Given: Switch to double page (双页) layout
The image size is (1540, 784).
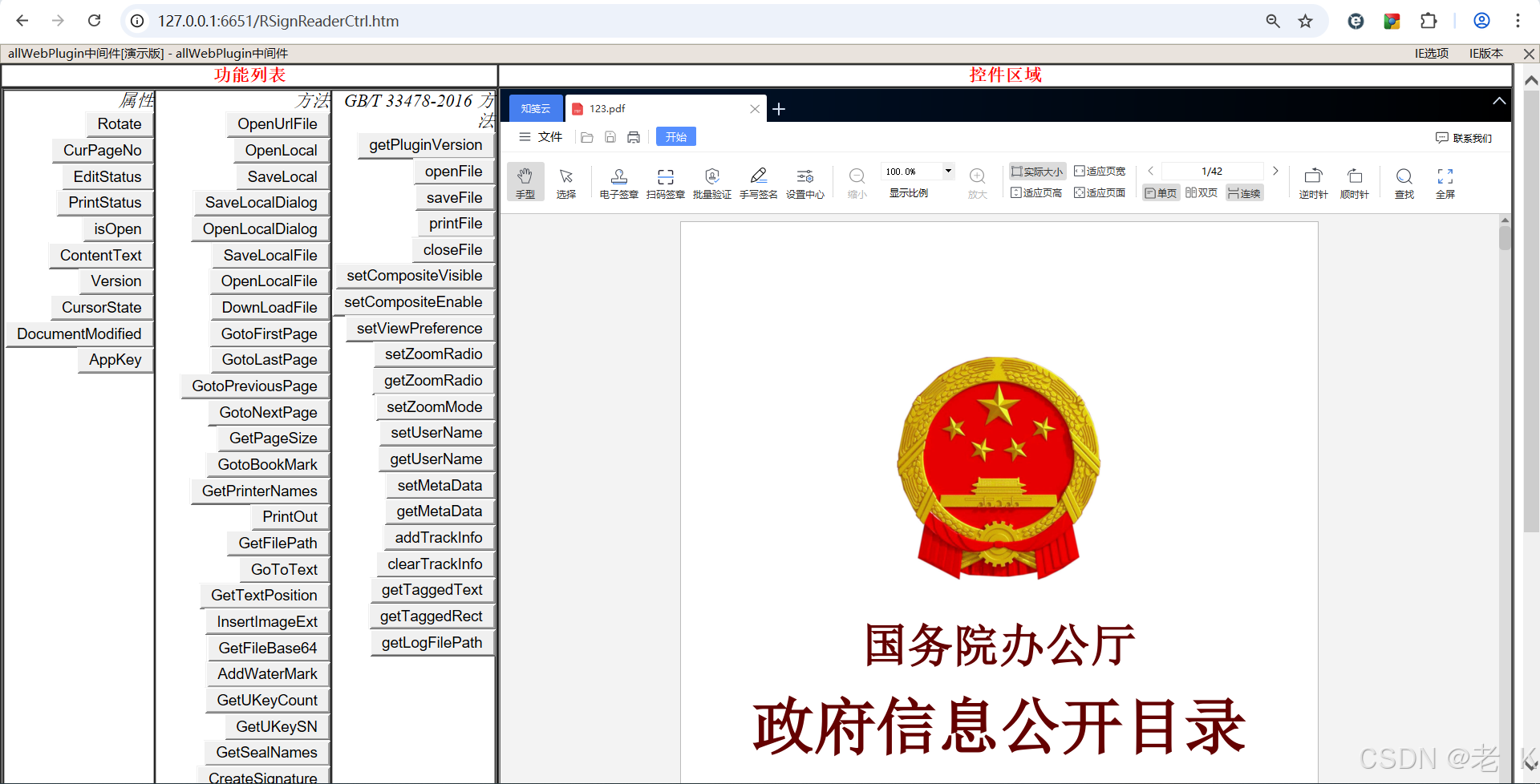Looking at the screenshot, I should pos(1202,192).
